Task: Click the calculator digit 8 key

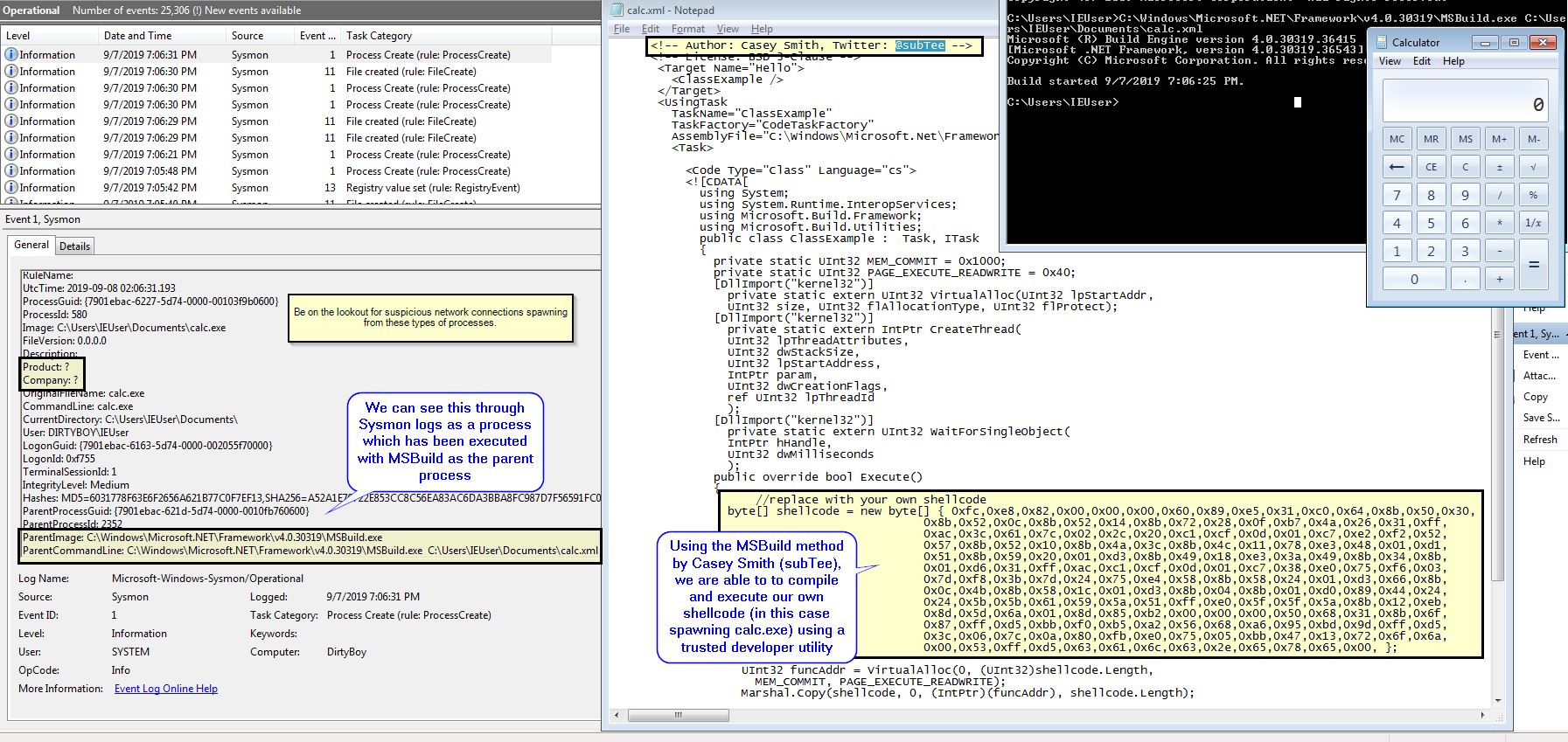Action: pyautogui.click(x=1431, y=195)
